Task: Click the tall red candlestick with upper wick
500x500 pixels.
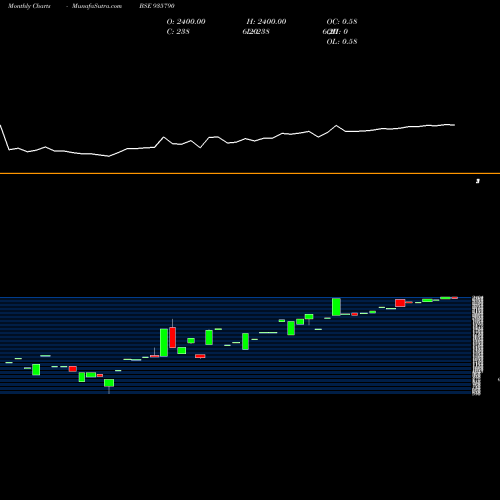Action: coord(172,337)
